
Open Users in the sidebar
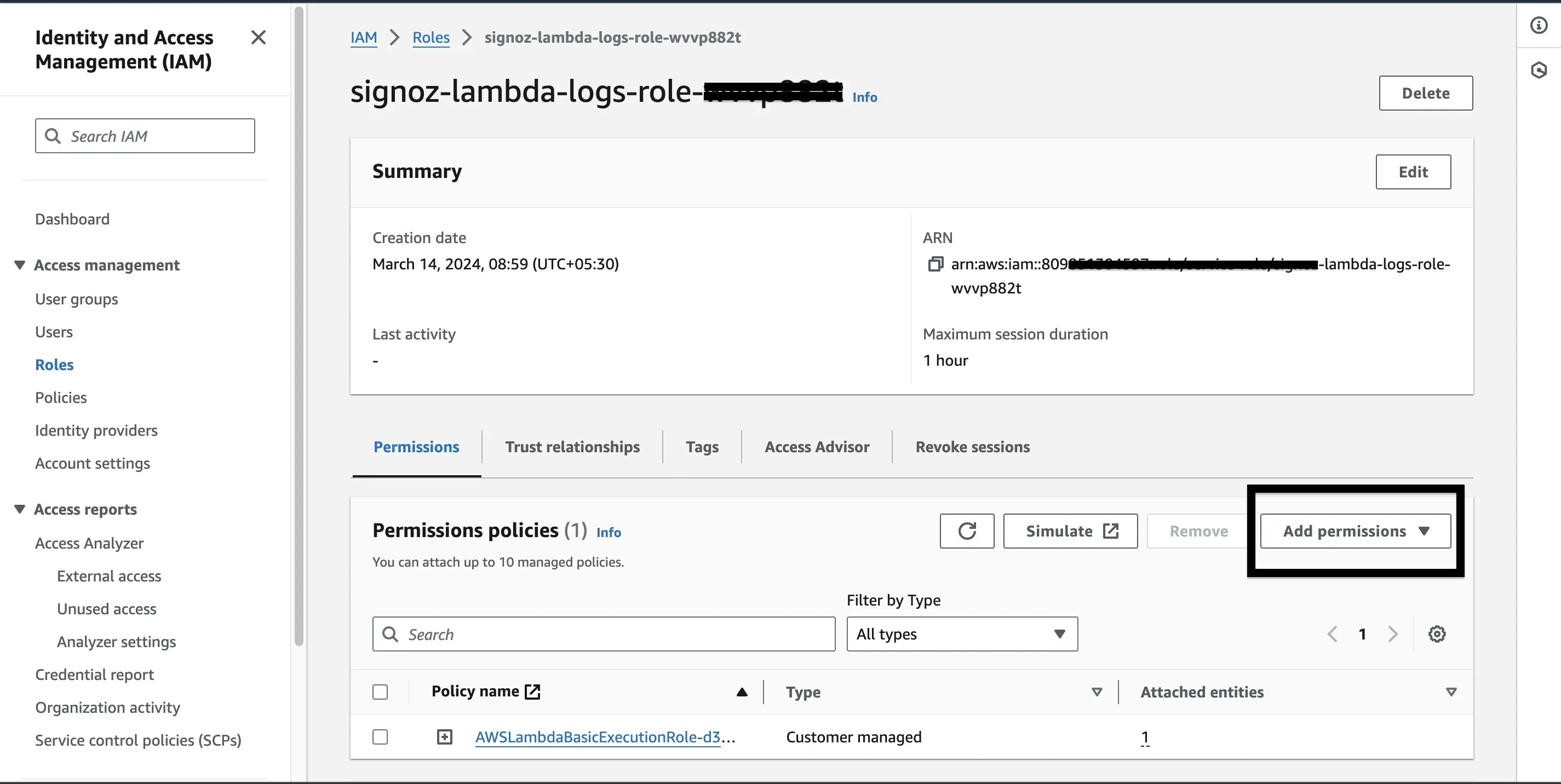tap(54, 332)
